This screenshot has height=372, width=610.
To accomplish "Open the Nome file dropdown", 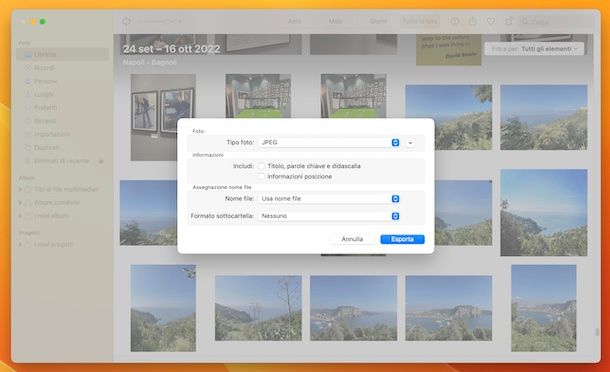I will (x=329, y=199).
